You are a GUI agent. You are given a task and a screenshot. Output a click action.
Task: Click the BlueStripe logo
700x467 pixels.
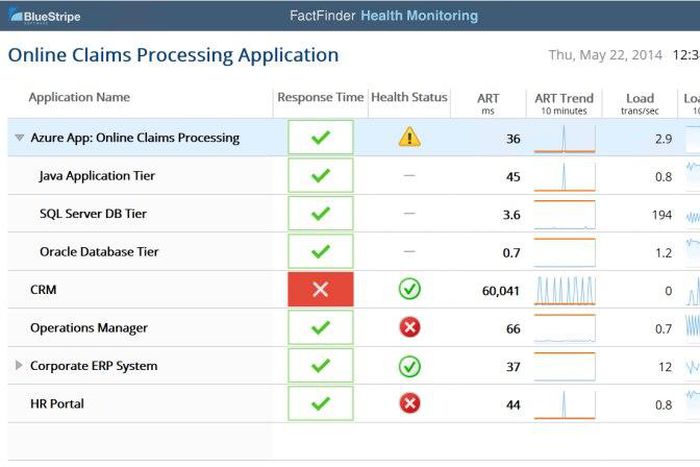[45, 16]
